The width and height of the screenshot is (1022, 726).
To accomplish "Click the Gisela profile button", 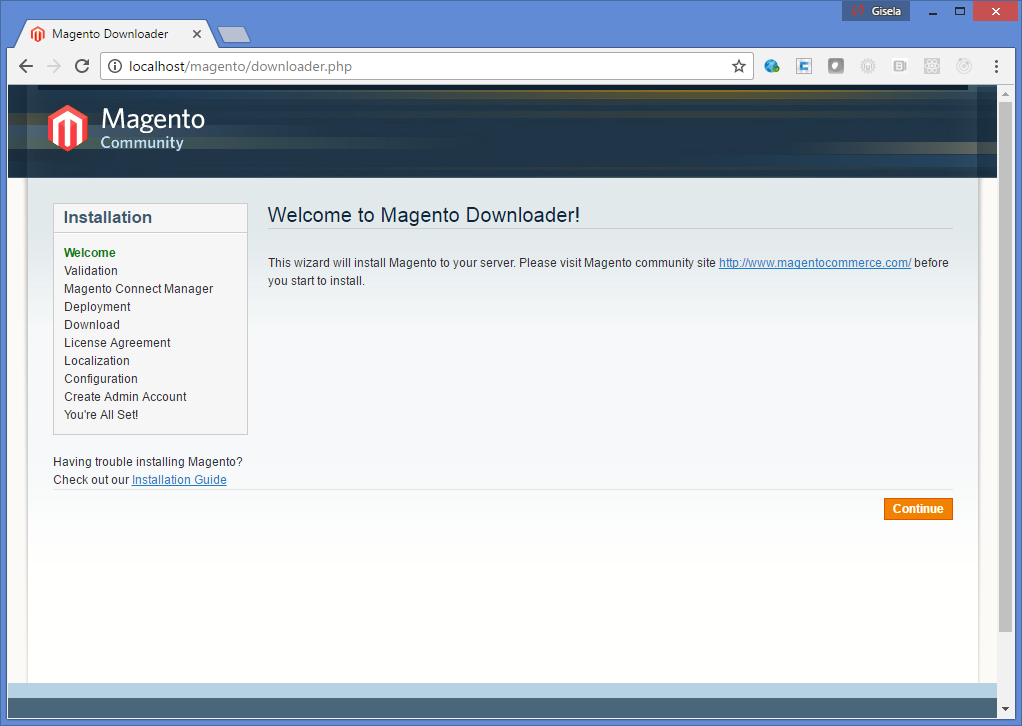I will [876, 11].
